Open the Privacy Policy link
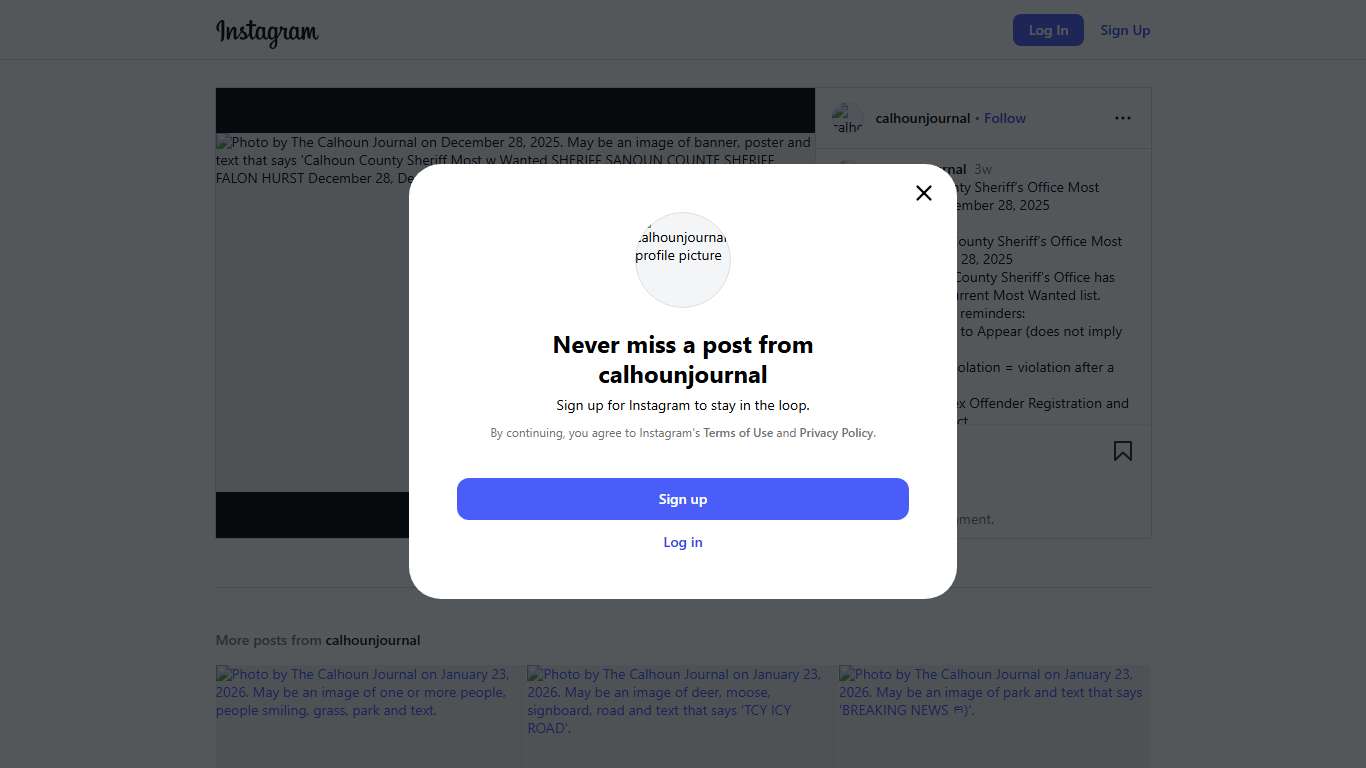The height and width of the screenshot is (768, 1366). tap(836, 433)
